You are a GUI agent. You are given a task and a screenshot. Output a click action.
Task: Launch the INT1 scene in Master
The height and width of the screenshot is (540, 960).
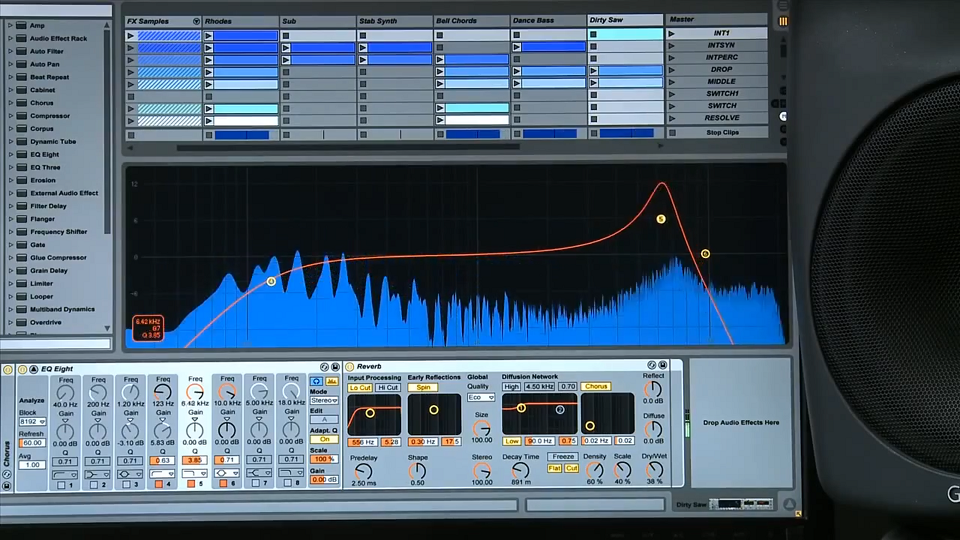click(x=673, y=34)
